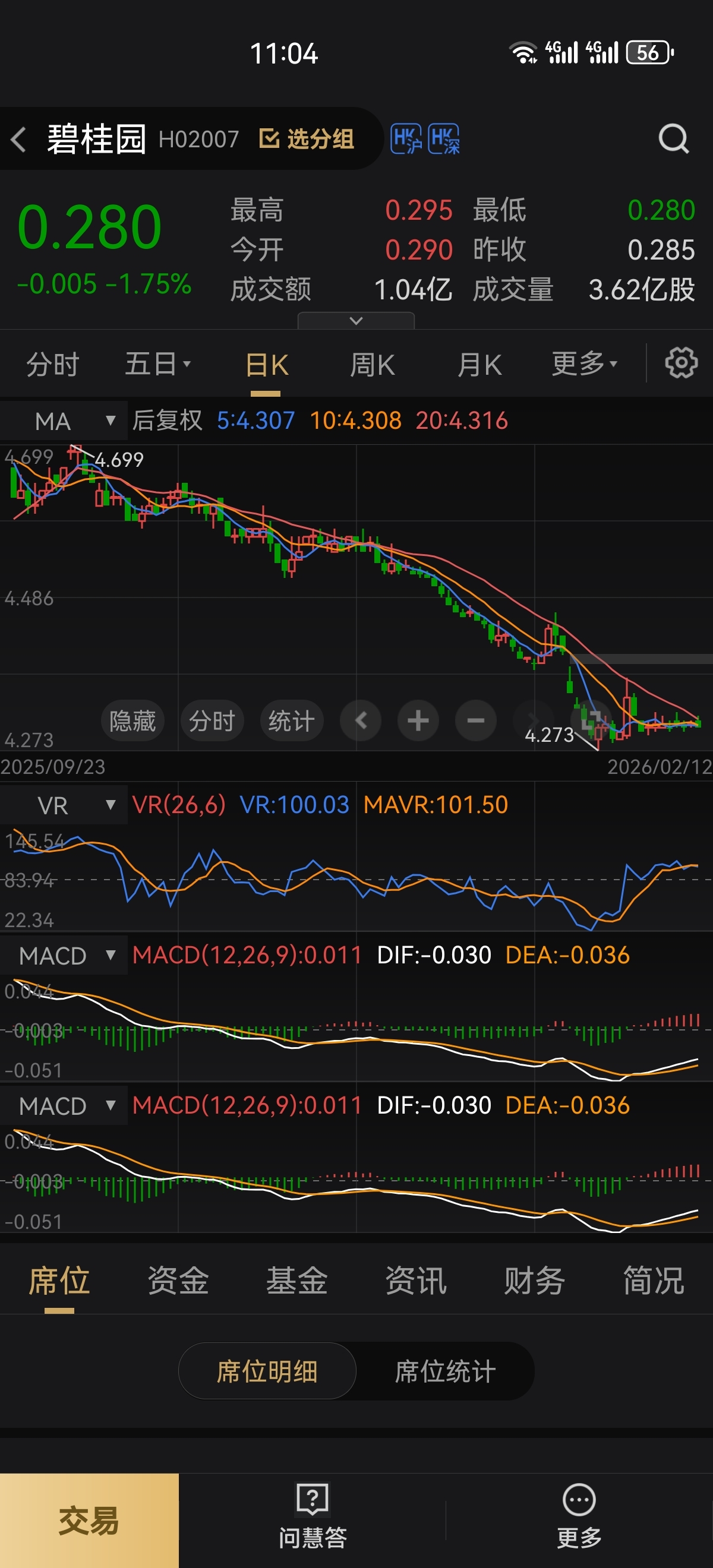Tap the MA5 value 5:4.307
The width and height of the screenshot is (713, 1568).
pos(255,421)
